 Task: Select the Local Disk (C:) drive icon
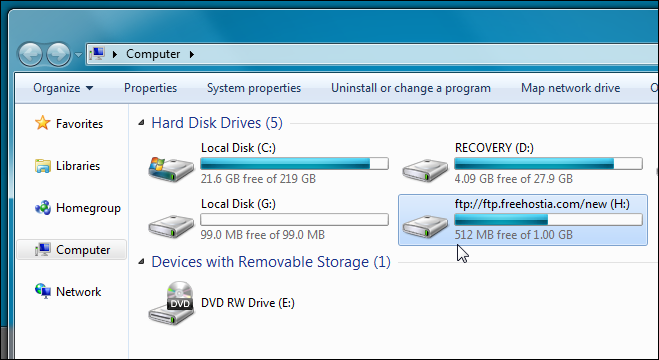[171, 168]
